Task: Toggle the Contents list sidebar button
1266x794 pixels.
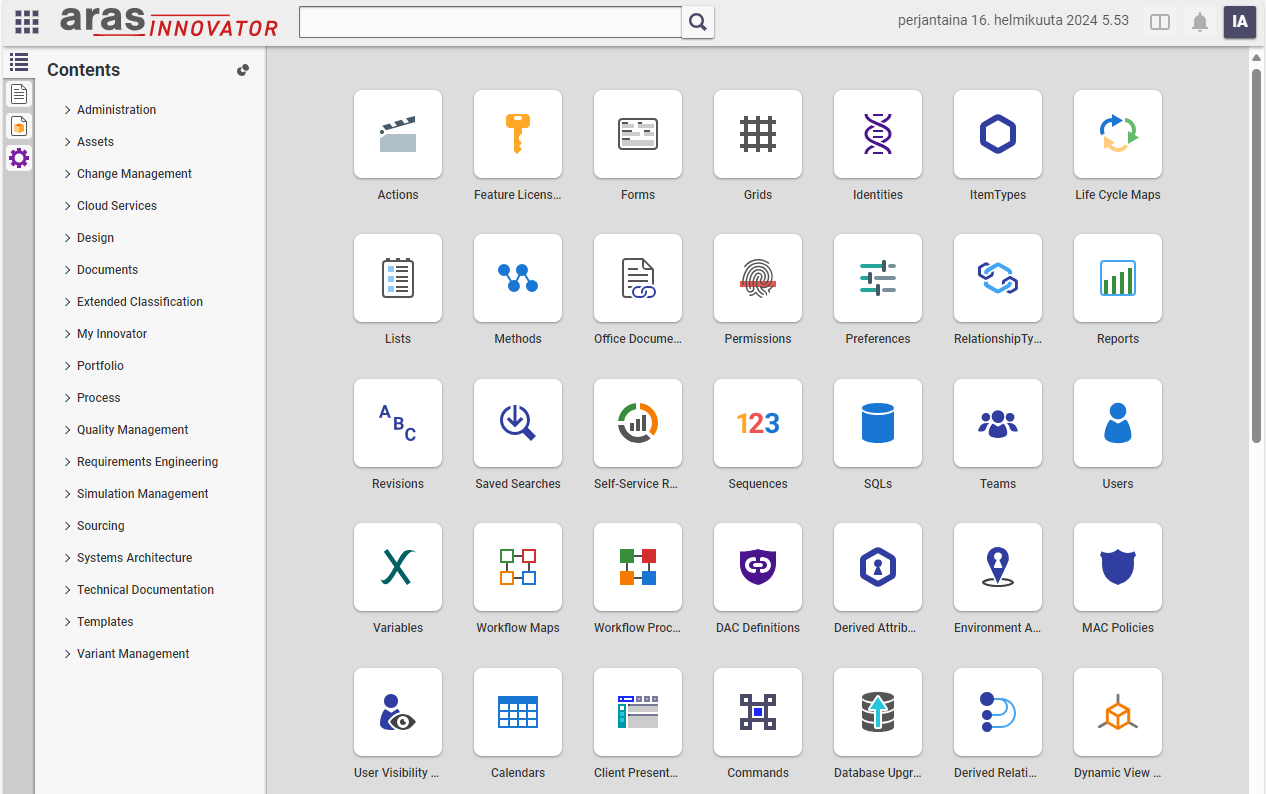Action: [19, 62]
